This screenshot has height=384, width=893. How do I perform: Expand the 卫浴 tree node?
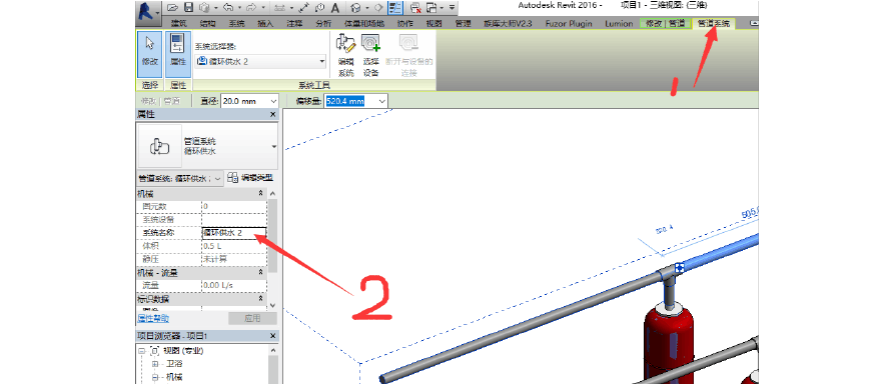tap(155, 364)
